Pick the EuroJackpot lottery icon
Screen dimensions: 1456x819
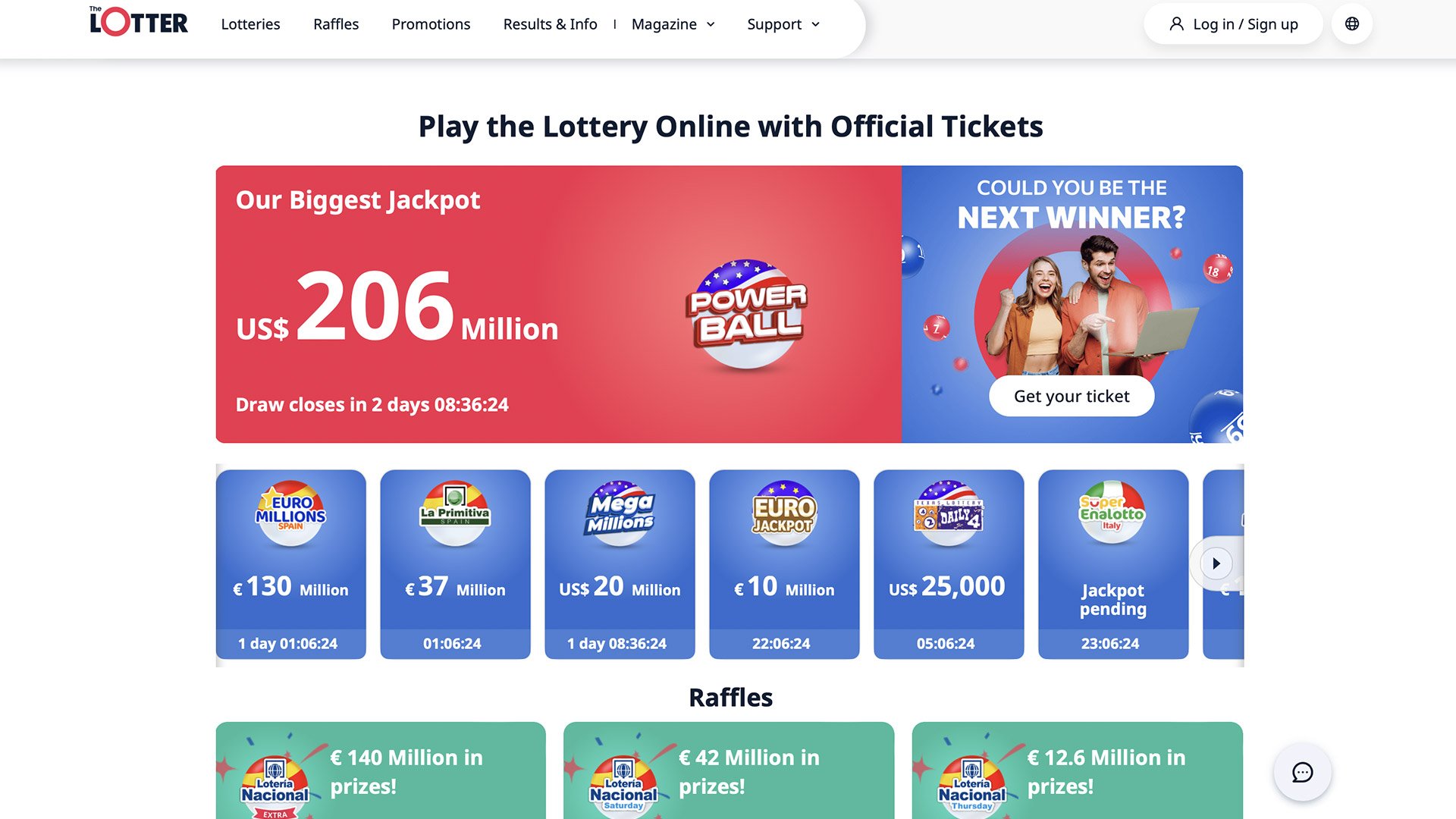(x=784, y=513)
